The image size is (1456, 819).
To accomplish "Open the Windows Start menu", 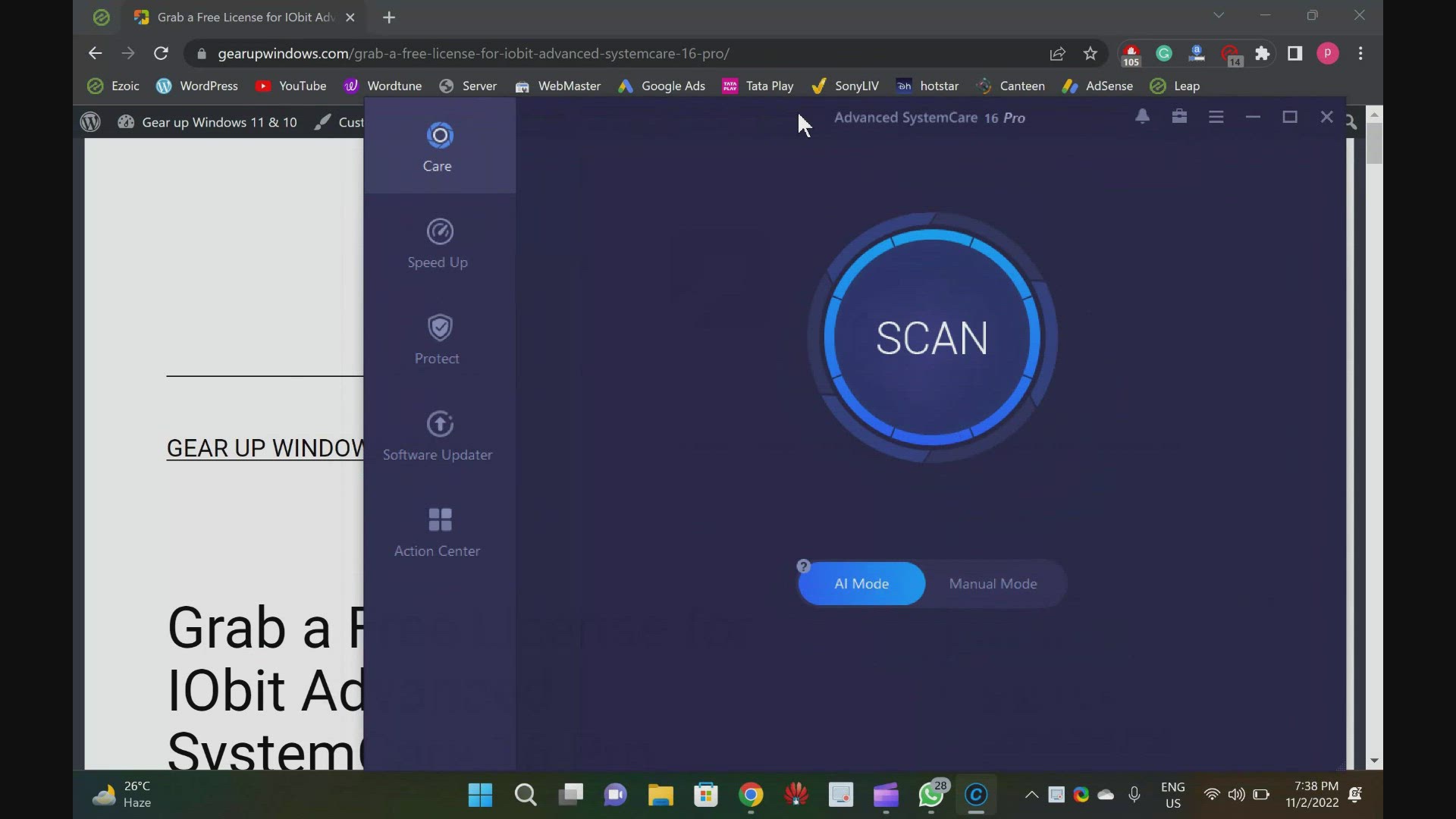I will pos(480,795).
